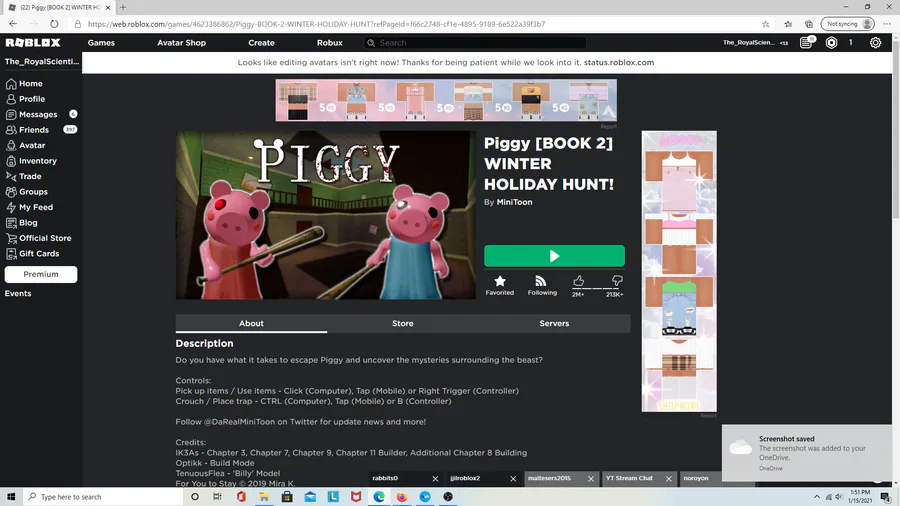Click the vertical Shop Now clothing ad
The height and width of the screenshot is (506, 900).
click(x=679, y=271)
